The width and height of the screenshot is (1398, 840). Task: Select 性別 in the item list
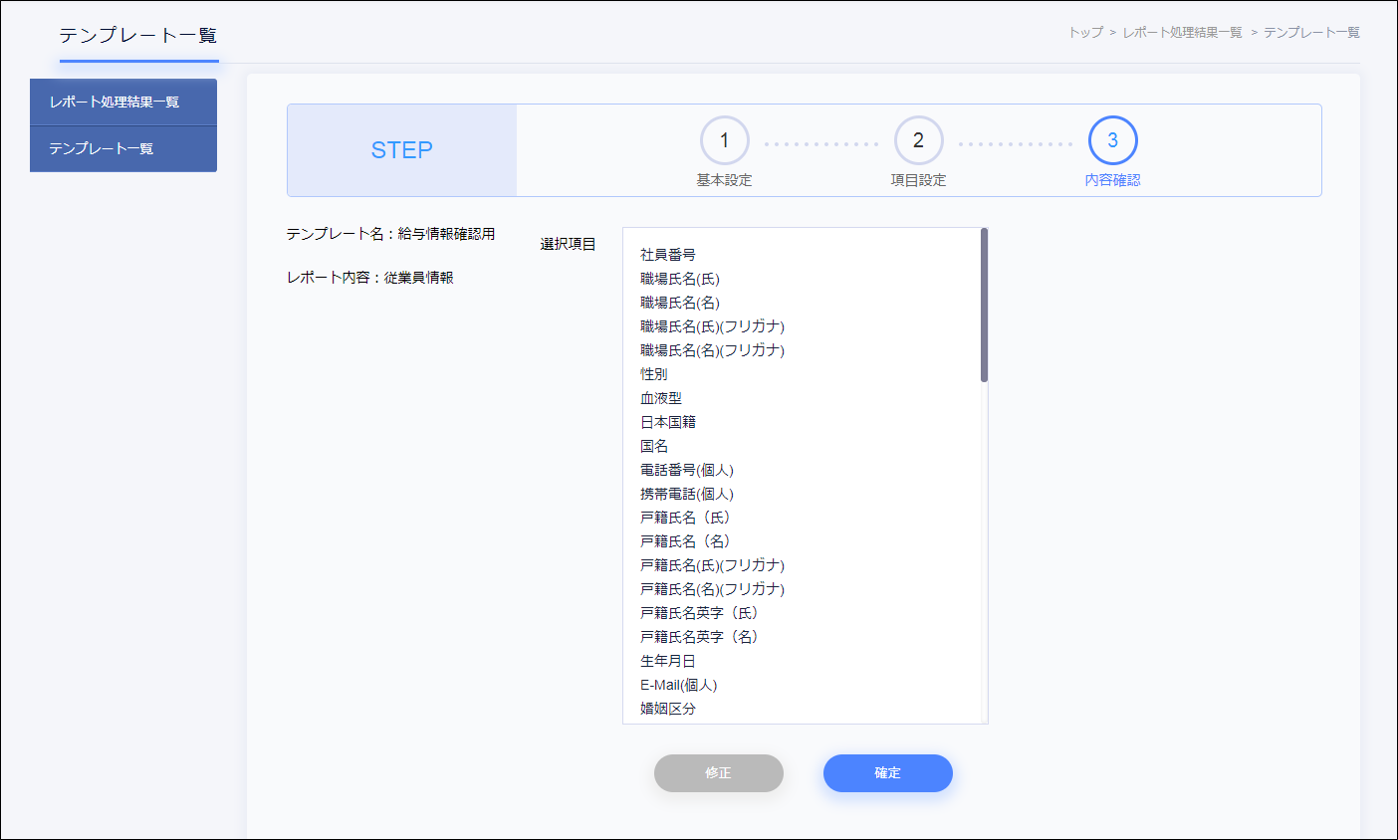coord(654,374)
